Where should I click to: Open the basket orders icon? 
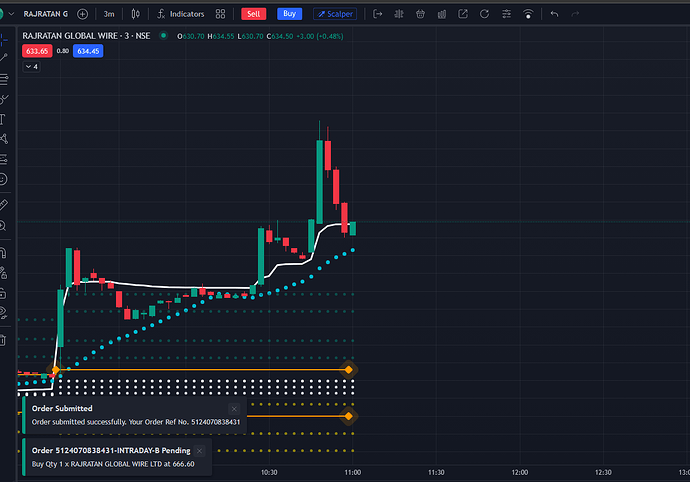click(420, 14)
